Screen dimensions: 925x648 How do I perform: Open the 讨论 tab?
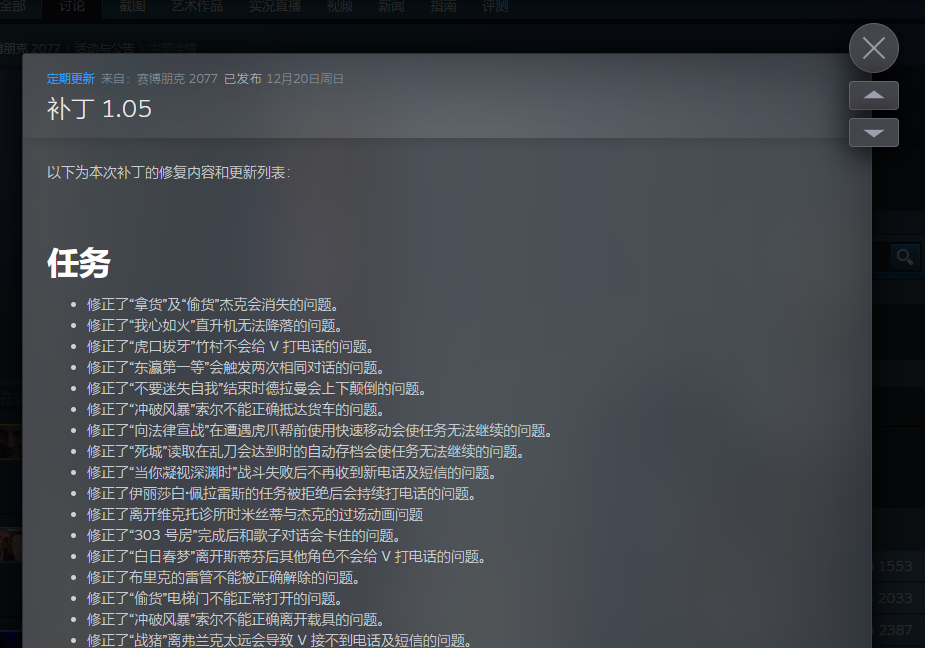pyautogui.click(x=72, y=6)
